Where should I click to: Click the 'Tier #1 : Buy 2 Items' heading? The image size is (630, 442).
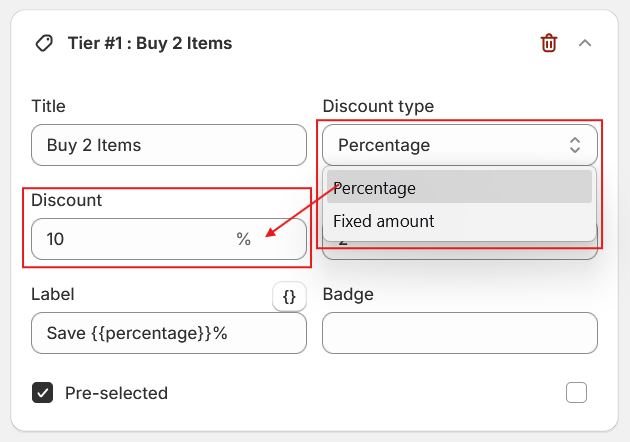point(150,43)
